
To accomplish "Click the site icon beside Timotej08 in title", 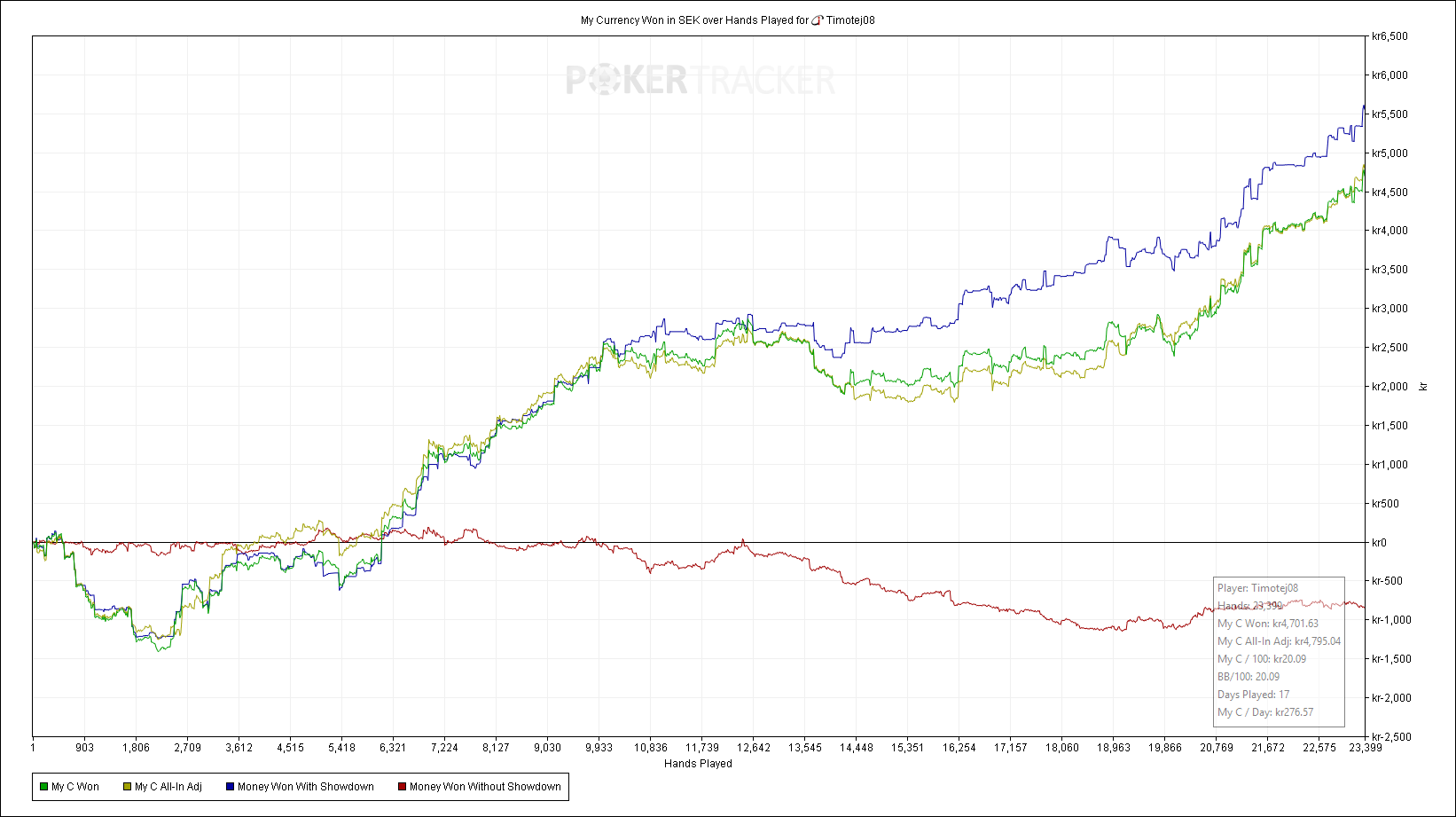I will (x=818, y=20).
